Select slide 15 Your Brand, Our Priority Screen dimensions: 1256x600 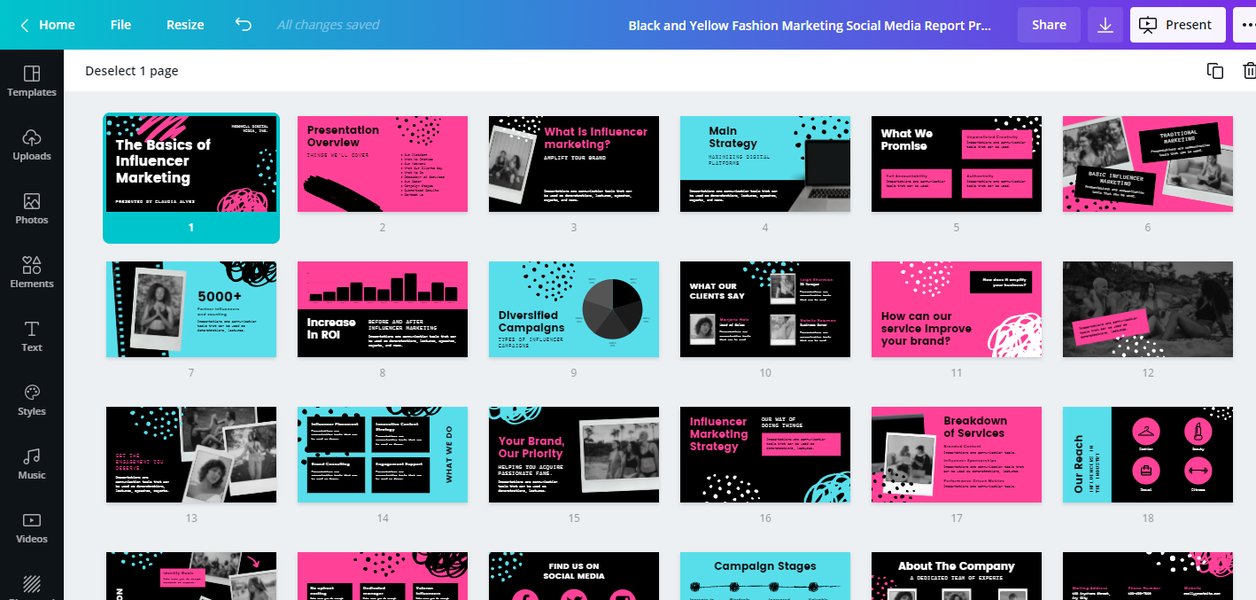(574, 455)
